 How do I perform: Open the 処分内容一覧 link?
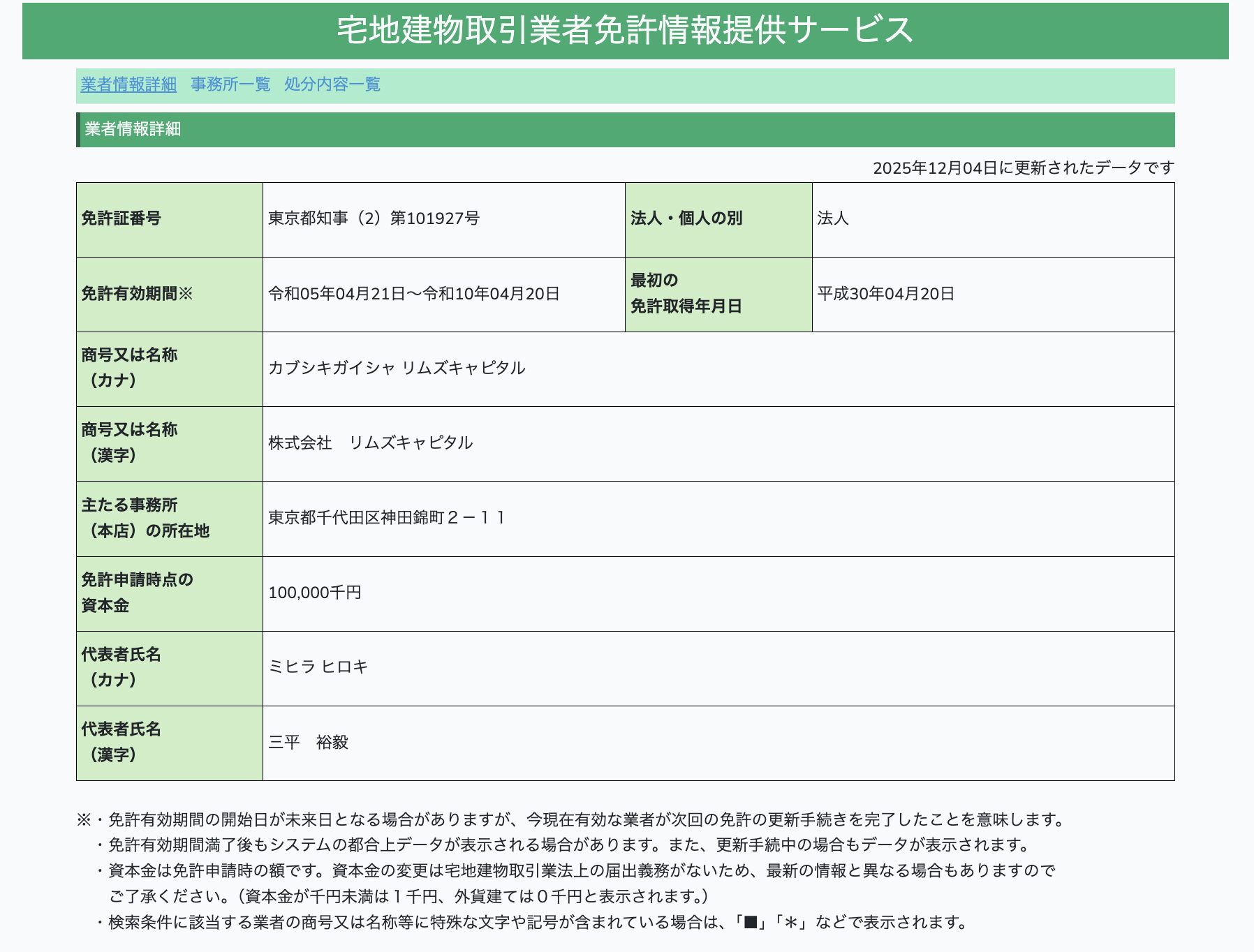tap(332, 84)
